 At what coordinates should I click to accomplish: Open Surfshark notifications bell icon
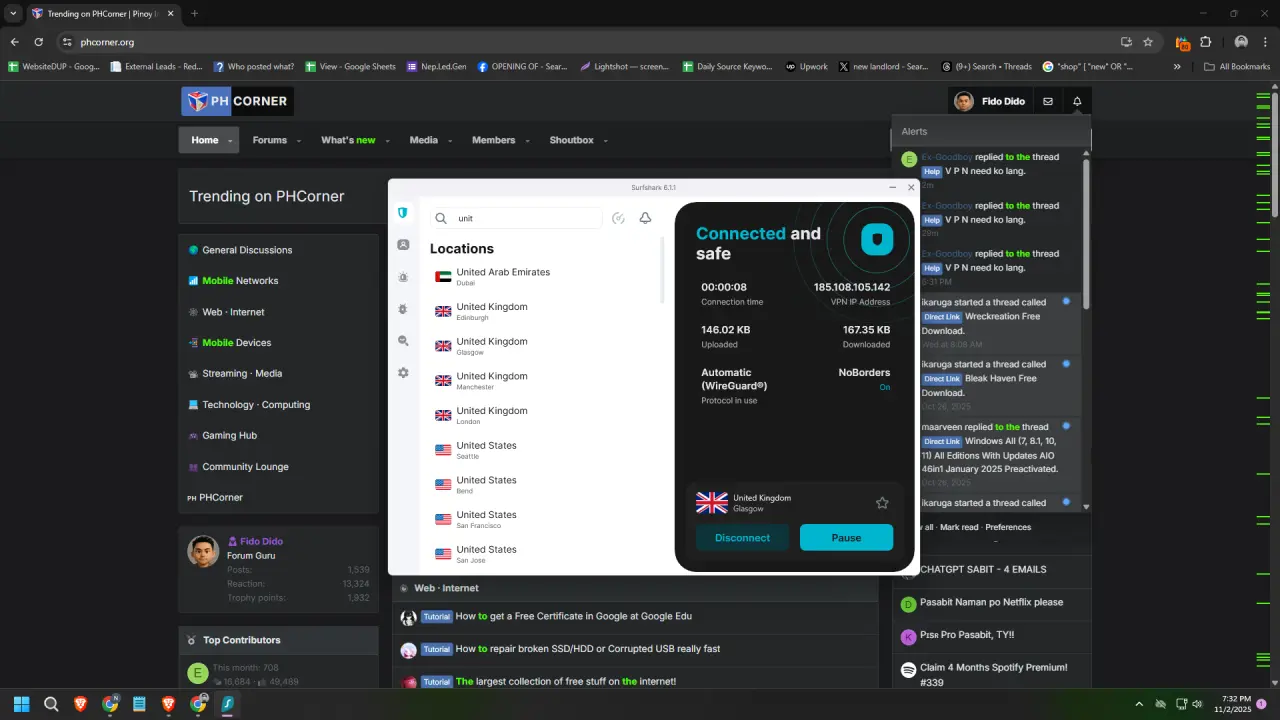pos(645,218)
